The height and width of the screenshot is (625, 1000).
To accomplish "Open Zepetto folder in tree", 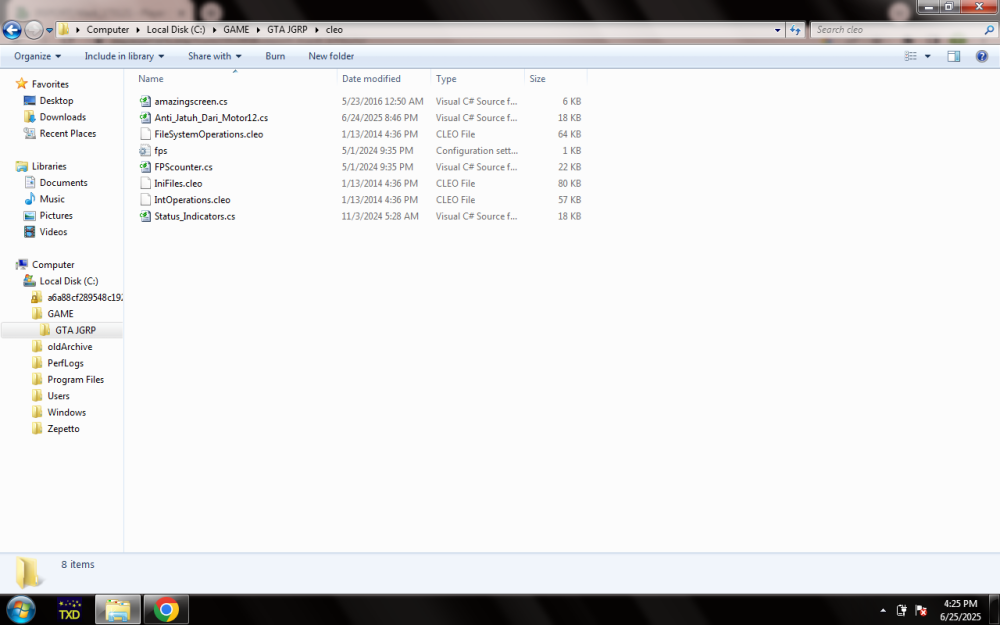I will coord(63,429).
